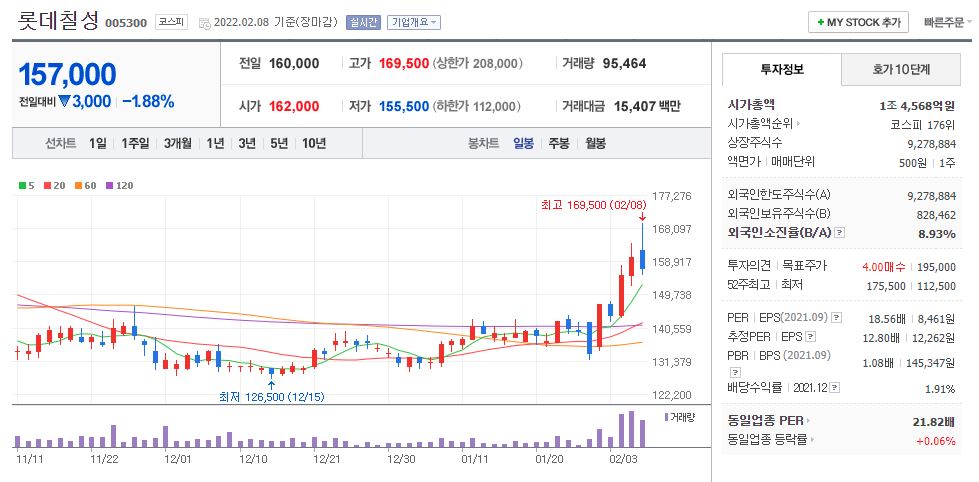Viewport: 979px width, 482px height.
Task: Click the calendar icon beside 2022.02.08
Action: point(204,23)
